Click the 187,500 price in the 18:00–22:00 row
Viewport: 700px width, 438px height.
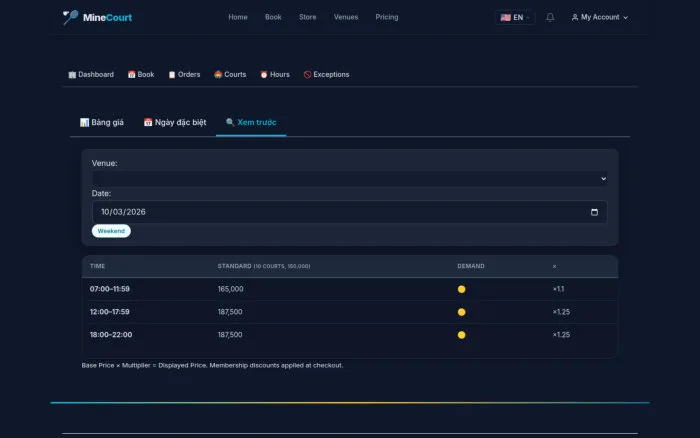pyautogui.click(x=230, y=334)
